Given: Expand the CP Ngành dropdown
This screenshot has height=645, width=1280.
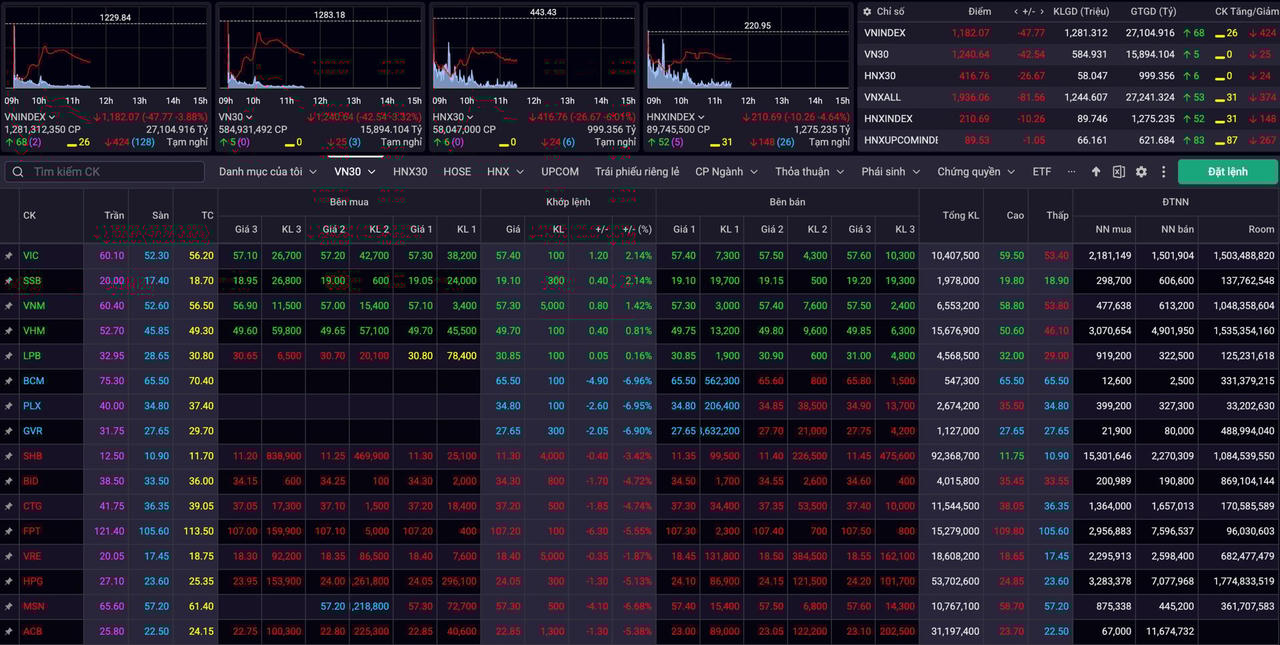Looking at the screenshot, I should 726,172.
